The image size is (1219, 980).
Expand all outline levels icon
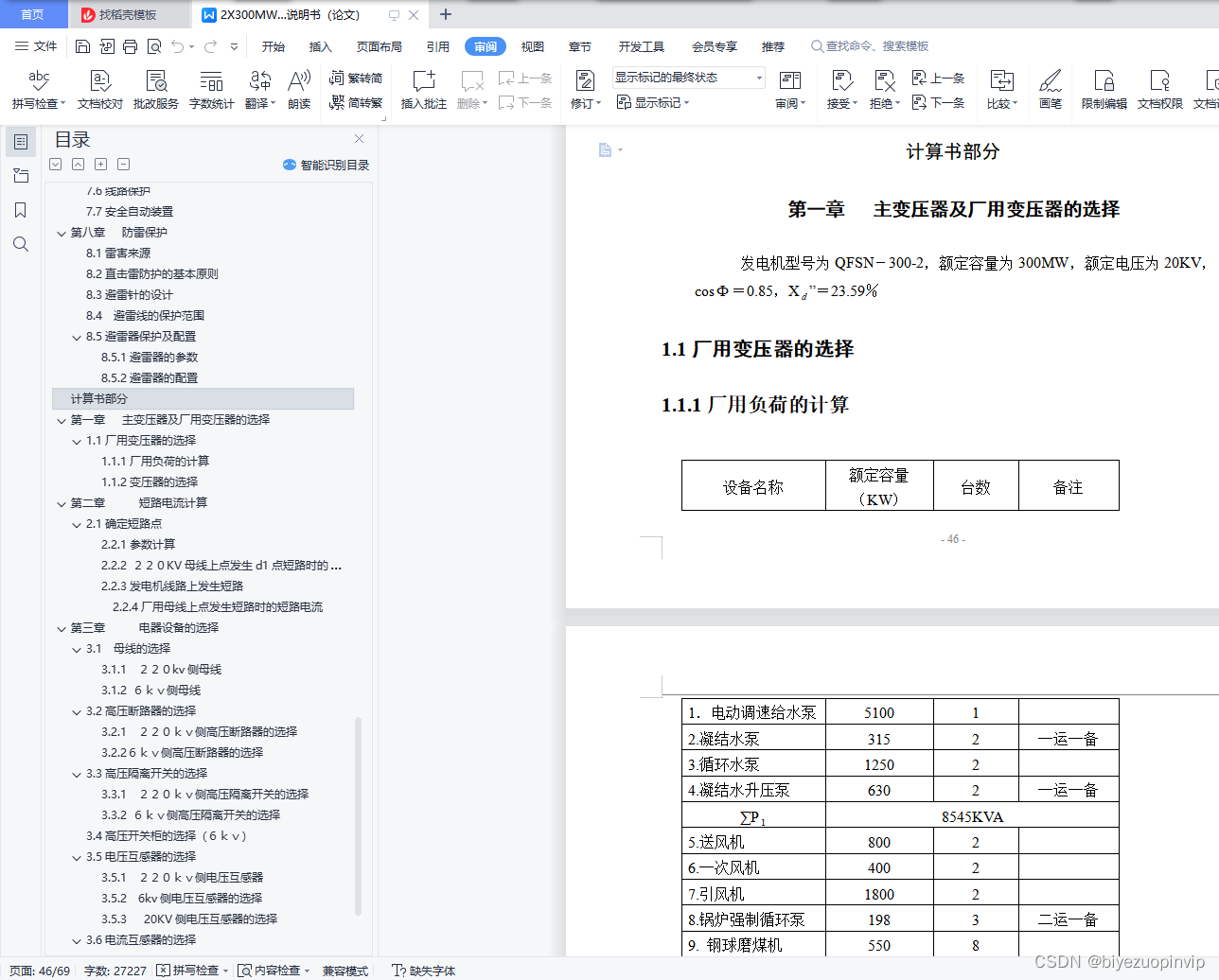coord(56,165)
